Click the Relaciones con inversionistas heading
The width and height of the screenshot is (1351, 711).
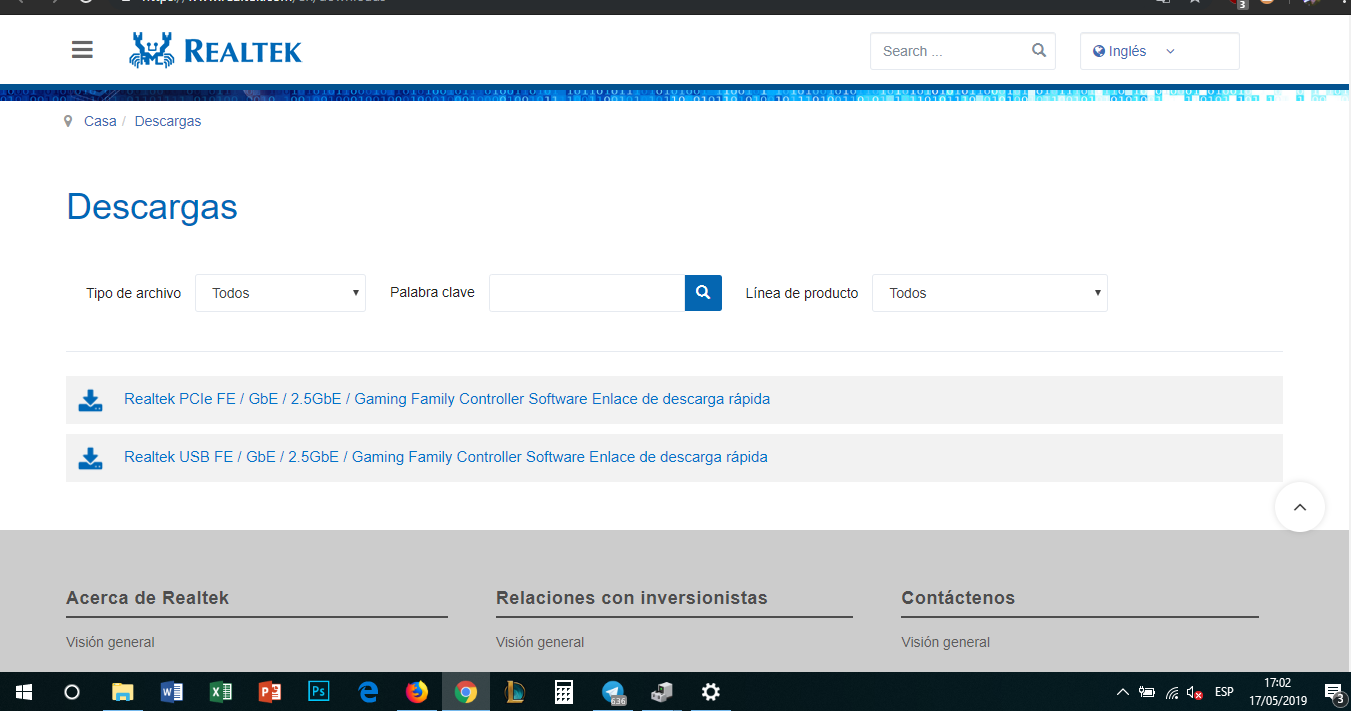632,598
